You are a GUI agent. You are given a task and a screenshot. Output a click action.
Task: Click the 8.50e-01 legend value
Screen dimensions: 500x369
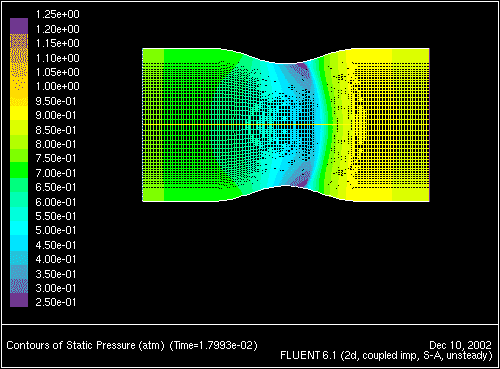(56, 130)
